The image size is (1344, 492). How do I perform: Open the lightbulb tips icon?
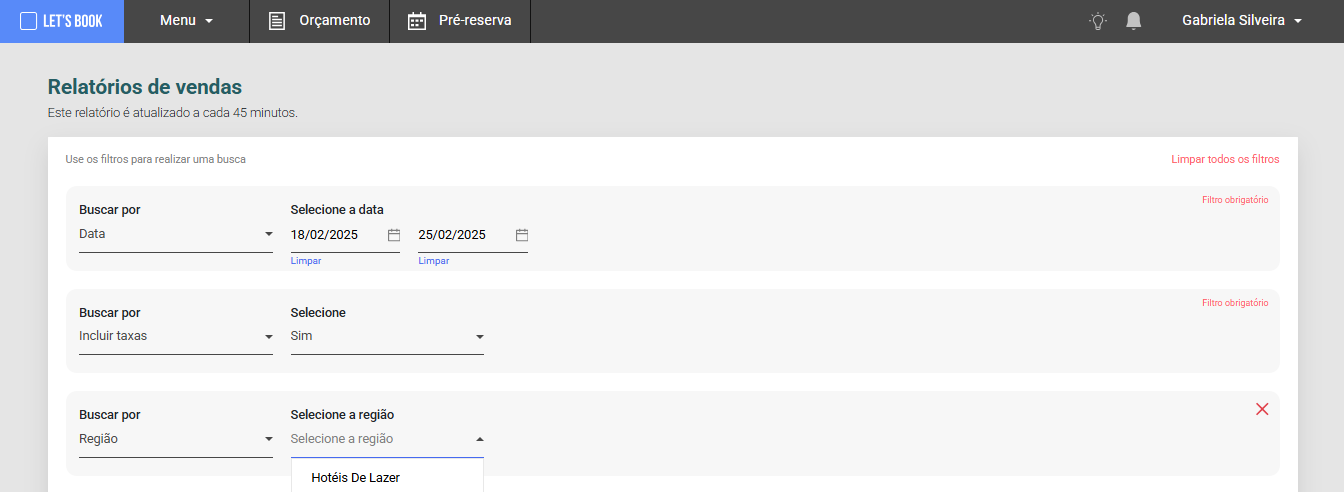pyautogui.click(x=1098, y=21)
